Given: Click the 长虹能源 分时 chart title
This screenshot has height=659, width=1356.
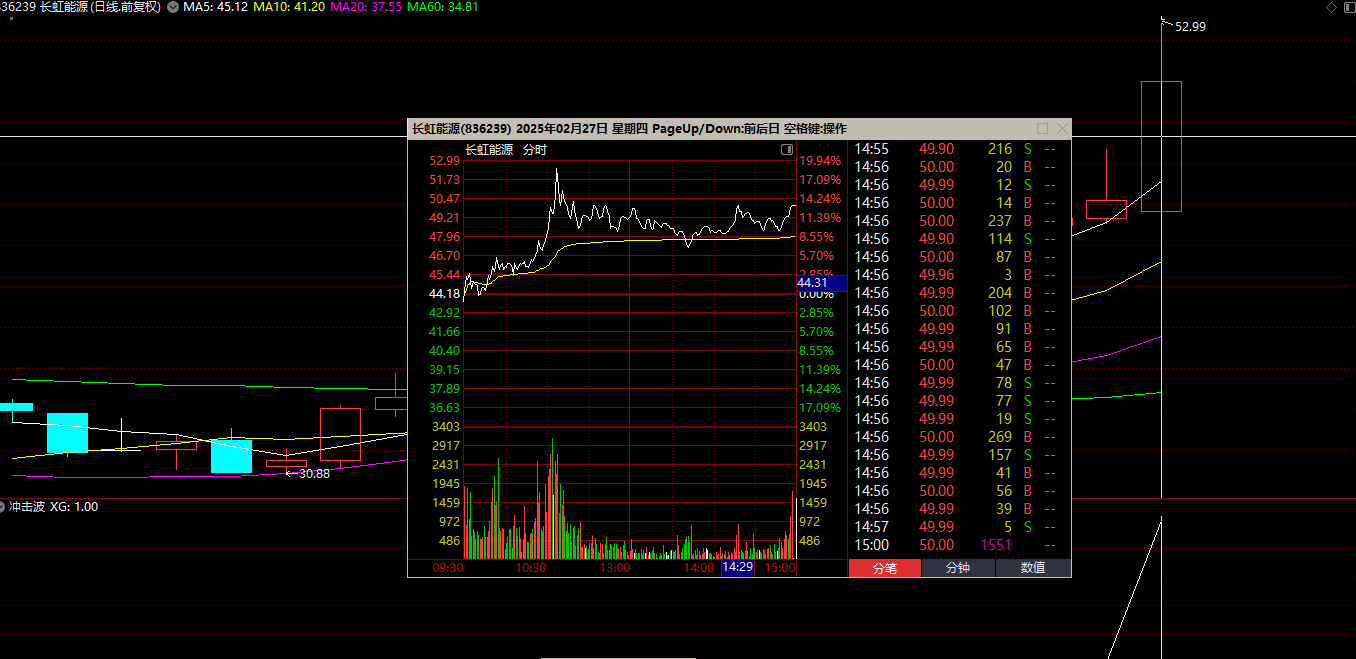Looking at the screenshot, I should [x=506, y=150].
